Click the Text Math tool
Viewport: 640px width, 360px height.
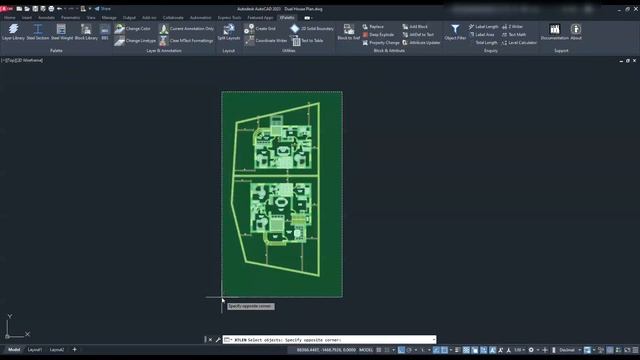pos(514,35)
